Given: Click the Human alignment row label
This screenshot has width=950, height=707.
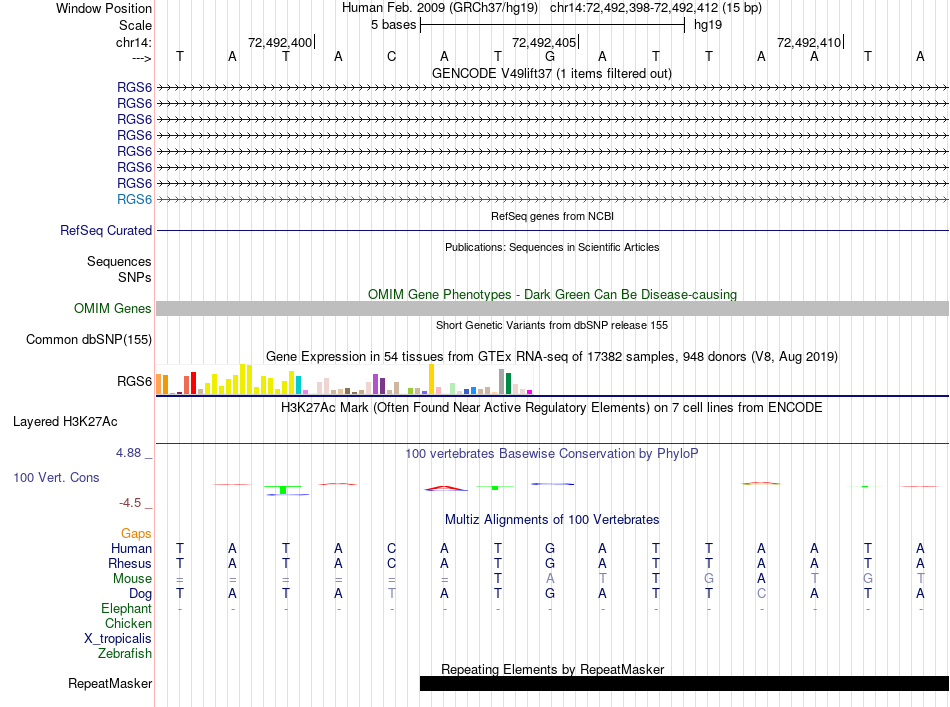Looking at the screenshot, I should click(131, 548).
